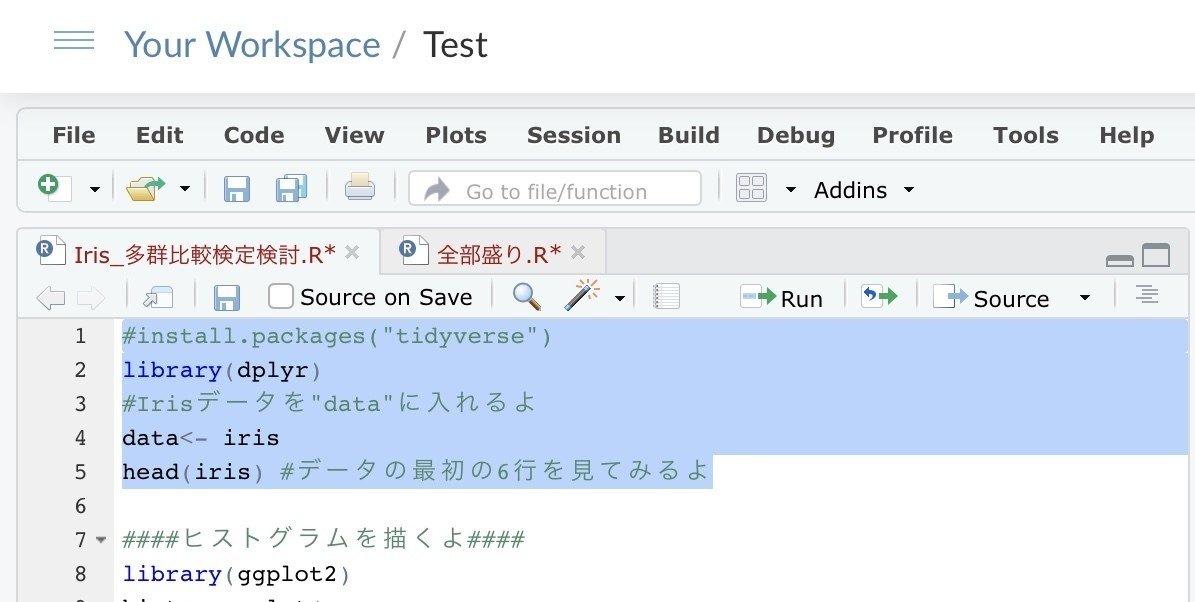Toggle the Source on Save checkbox
1195x602 pixels.
point(281,296)
